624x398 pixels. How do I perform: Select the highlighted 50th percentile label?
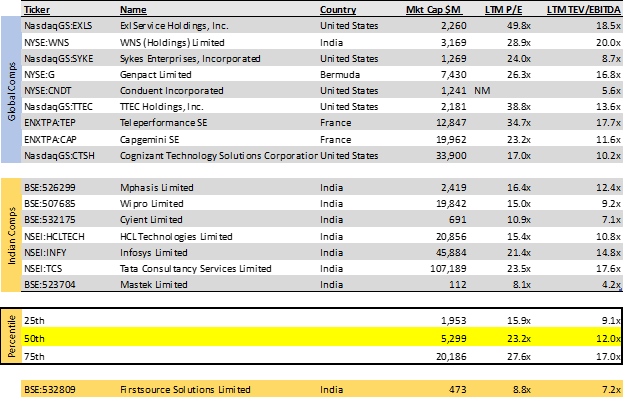pyautogui.click(x=34, y=338)
